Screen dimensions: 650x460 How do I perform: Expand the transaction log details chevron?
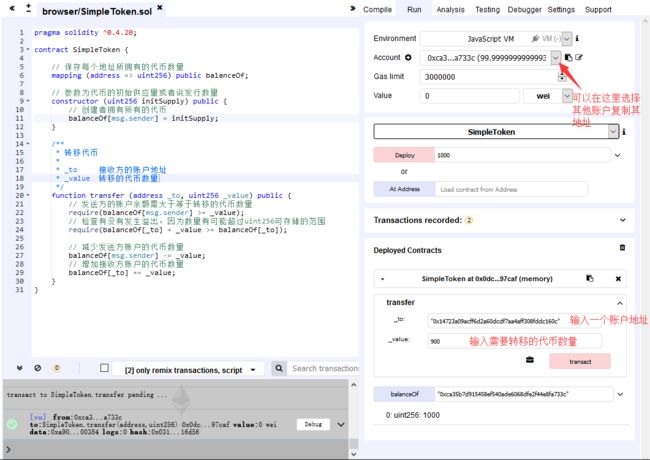341,425
